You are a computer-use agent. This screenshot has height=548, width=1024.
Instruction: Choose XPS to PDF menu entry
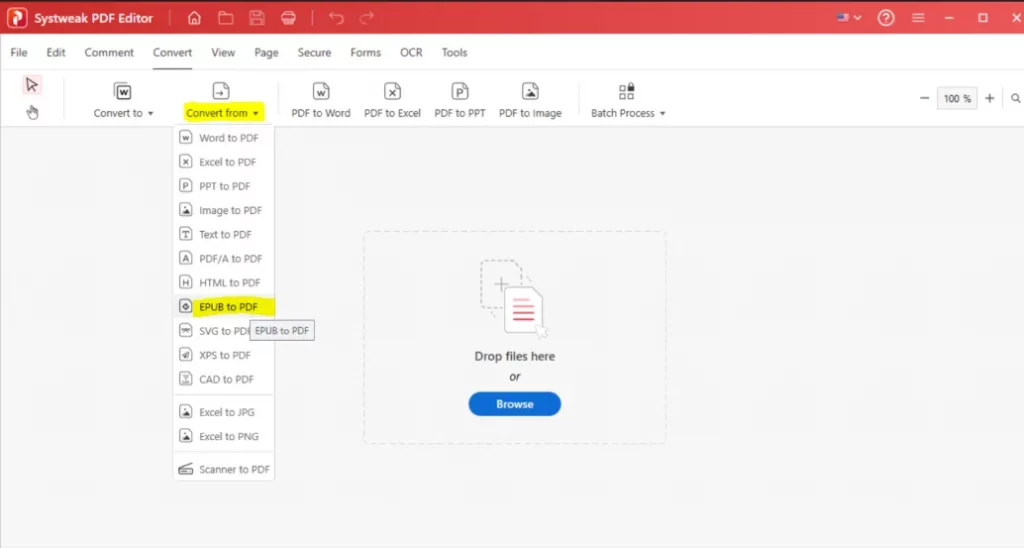[224, 355]
